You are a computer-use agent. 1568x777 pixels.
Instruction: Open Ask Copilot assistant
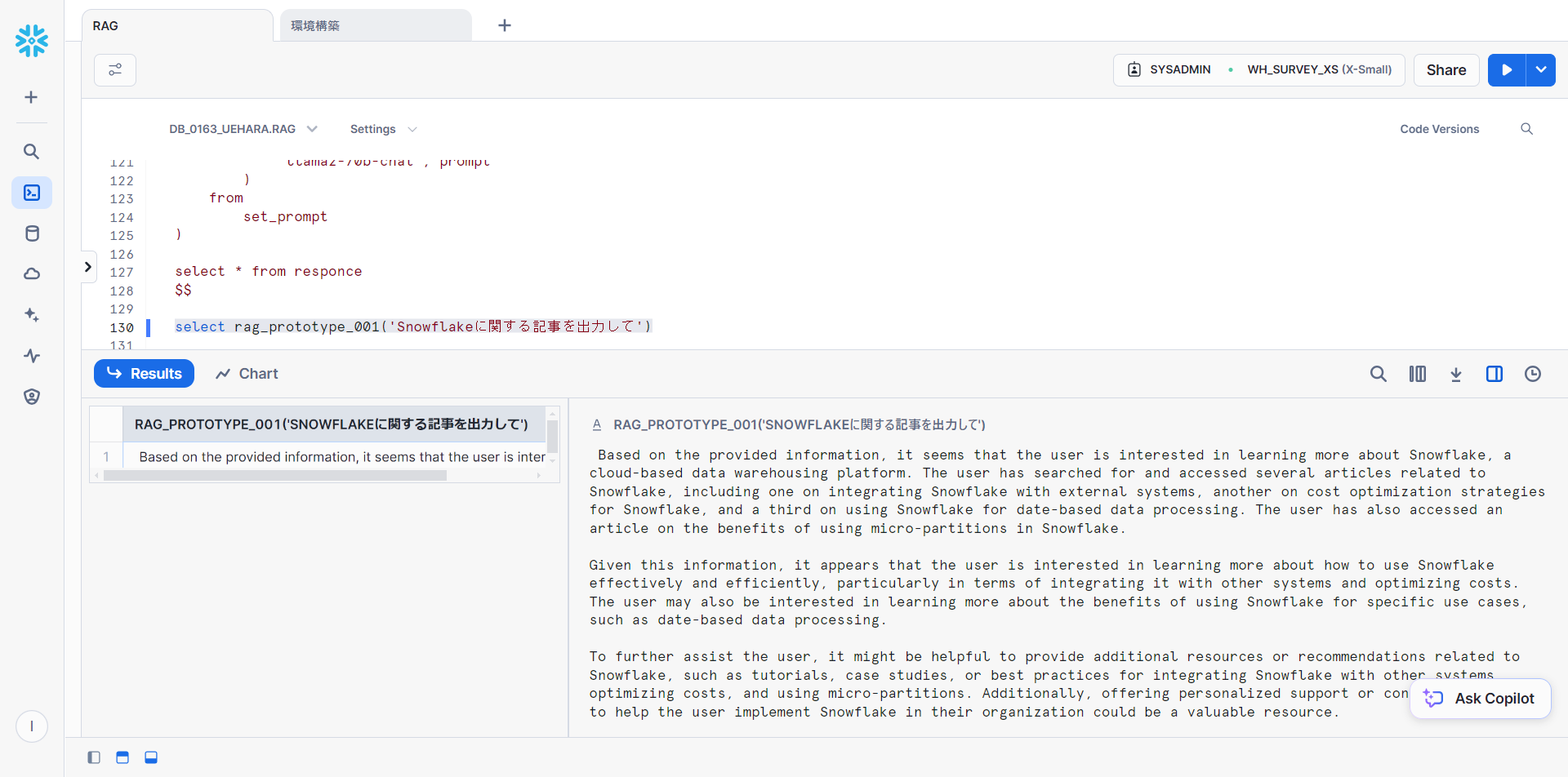pos(1480,699)
